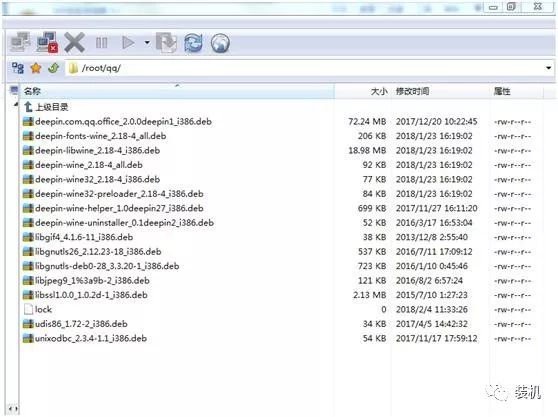Image resolution: width=558 pixels, height=417 pixels.
Task: Click the blue refresh icon
Action: point(193,43)
